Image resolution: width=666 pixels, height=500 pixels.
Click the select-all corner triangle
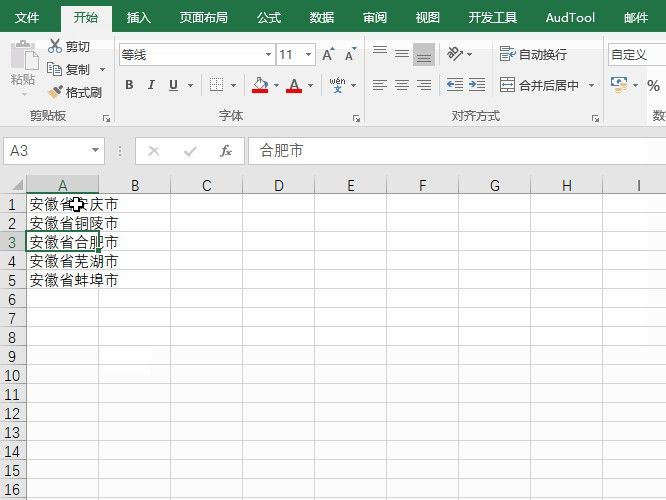17,185
